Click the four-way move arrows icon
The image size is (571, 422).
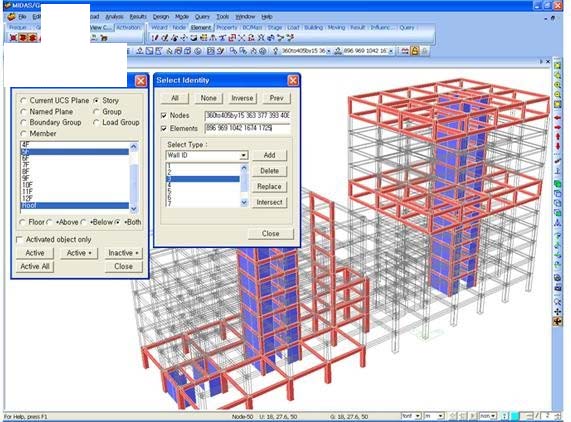click(x=557, y=312)
